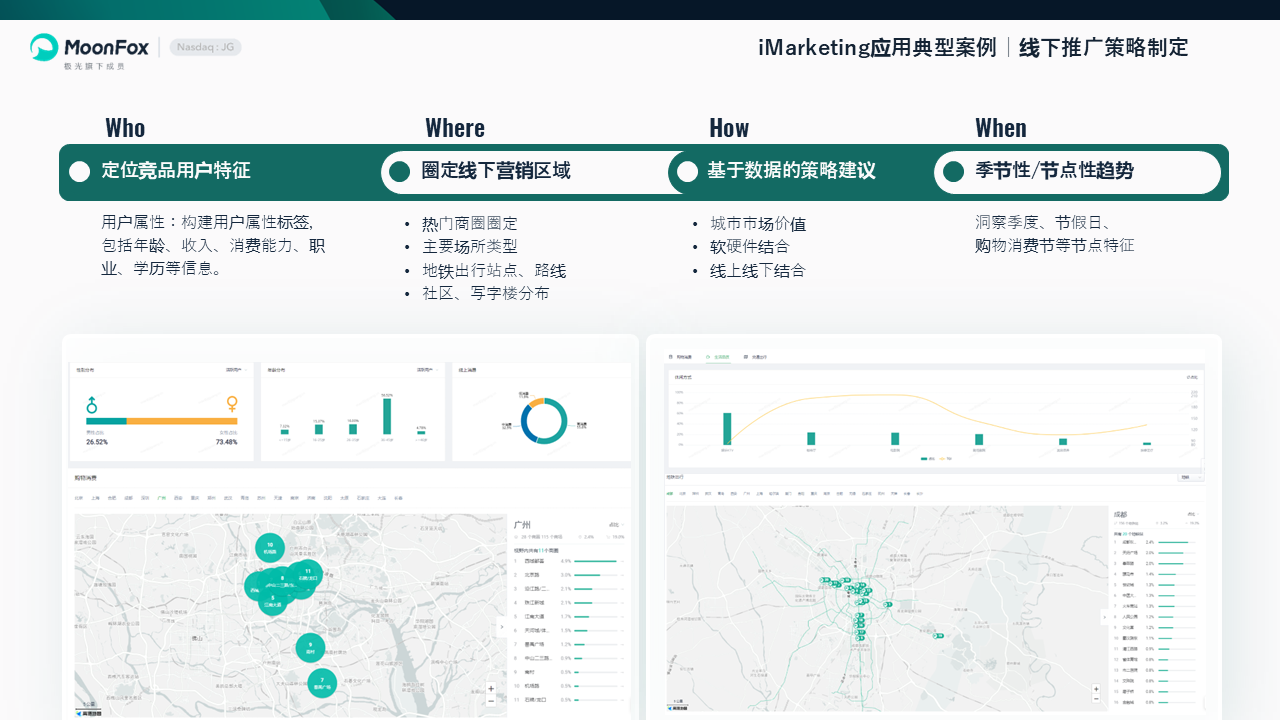Click map cluster bubble numbered 10
The width and height of the screenshot is (1280, 720).
click(x=269, y=548)
